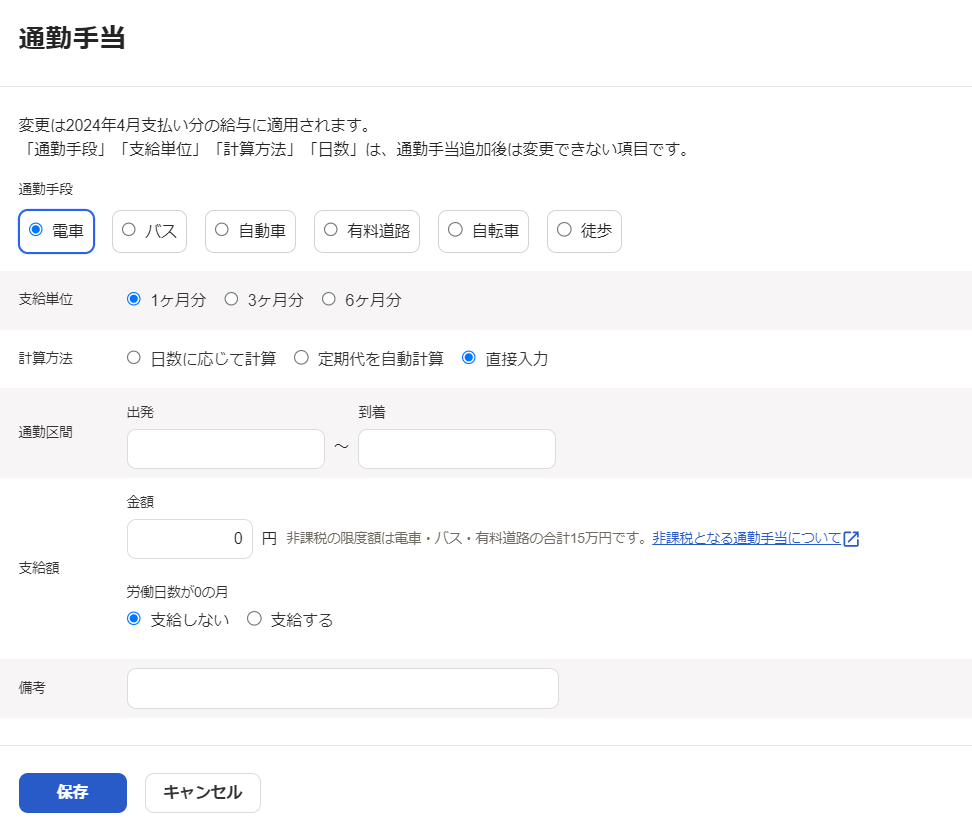Focus the 出発 station input field
This screenshot has height=829, width=972.
[226, 449]
